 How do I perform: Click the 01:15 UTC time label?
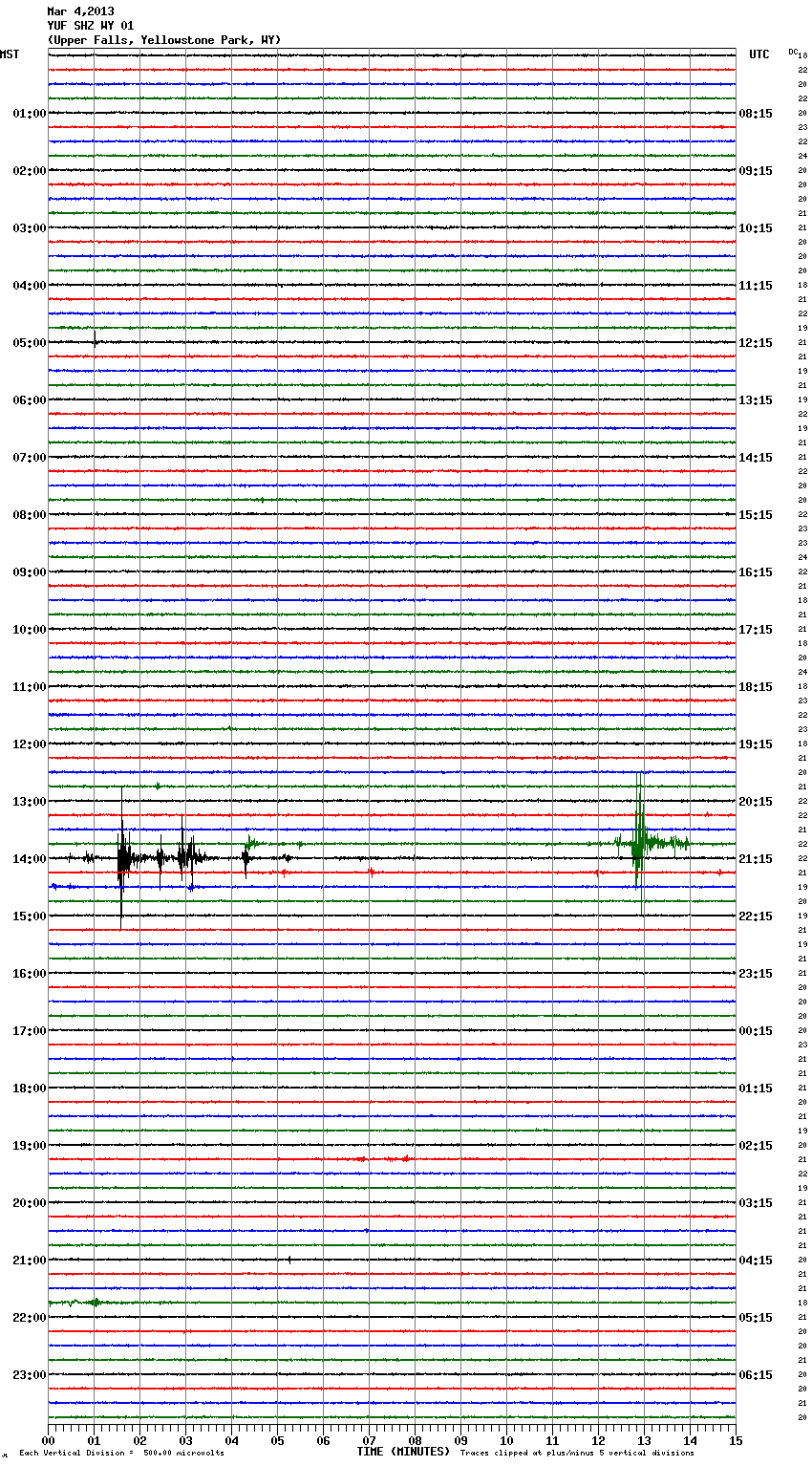coord(756,1089)
